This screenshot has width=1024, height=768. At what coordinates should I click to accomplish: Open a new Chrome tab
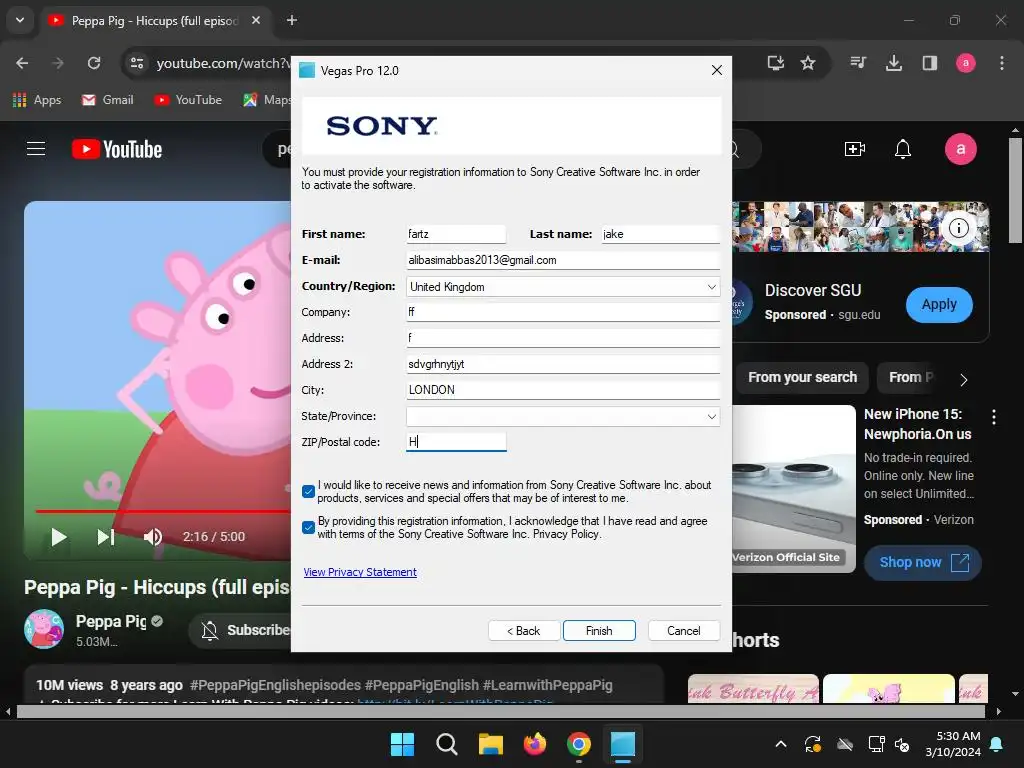pyautogui.click(x=292, y=20)
